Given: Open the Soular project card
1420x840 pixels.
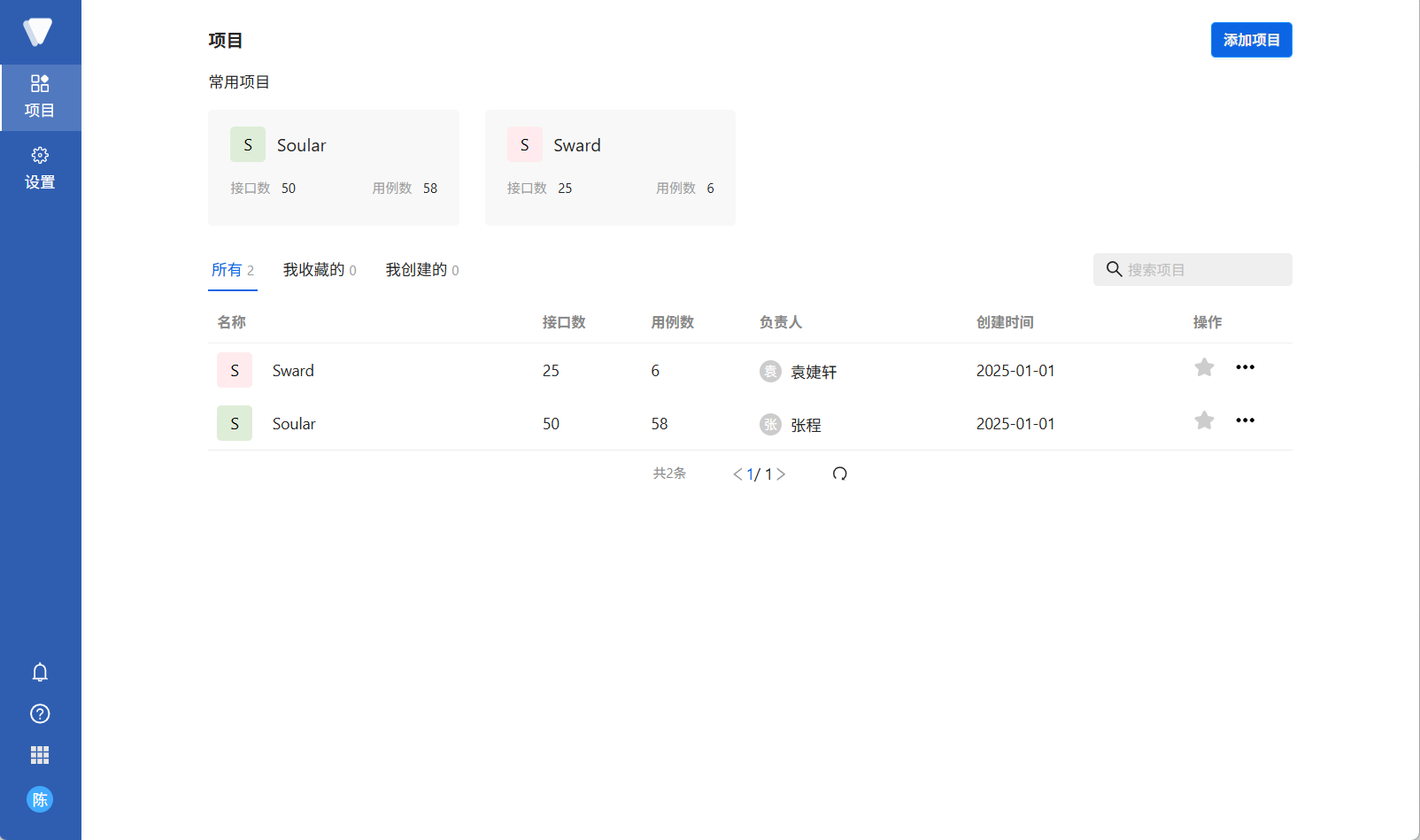Looking at the screenshot, I should point(333,167).
